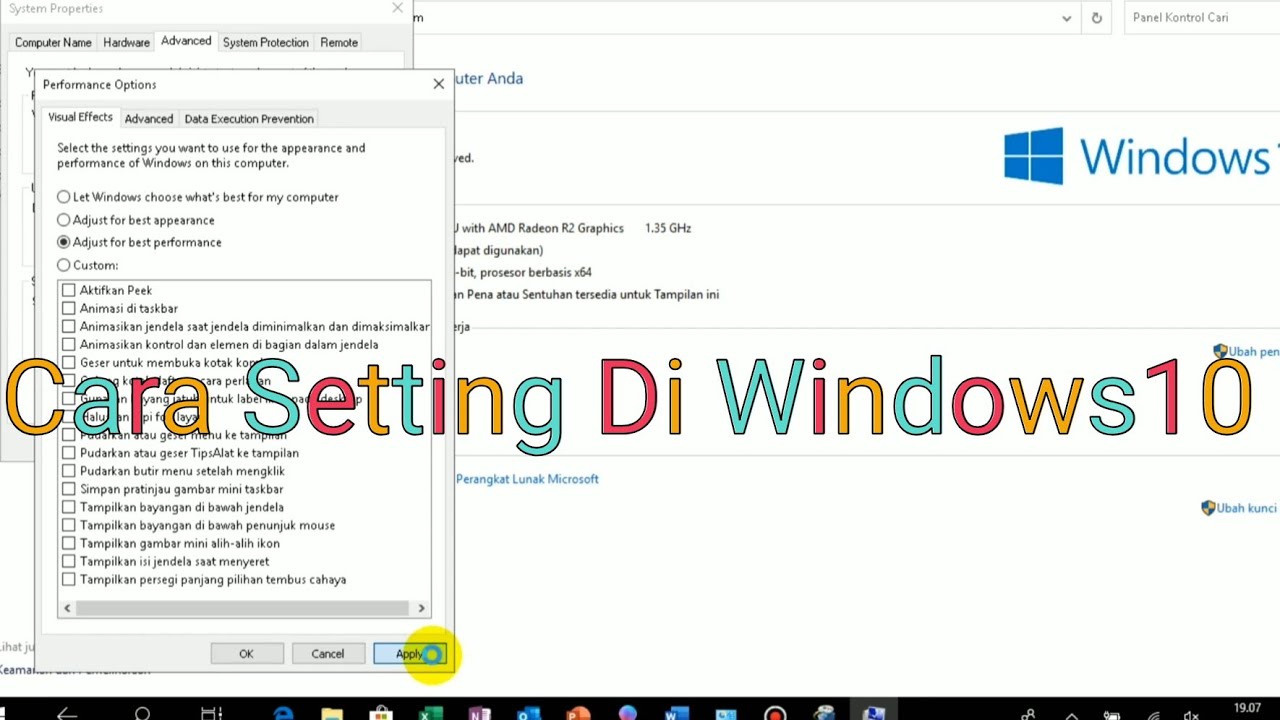
Task: Open the Data Execution Prevention tab
Action: point(249,118)
